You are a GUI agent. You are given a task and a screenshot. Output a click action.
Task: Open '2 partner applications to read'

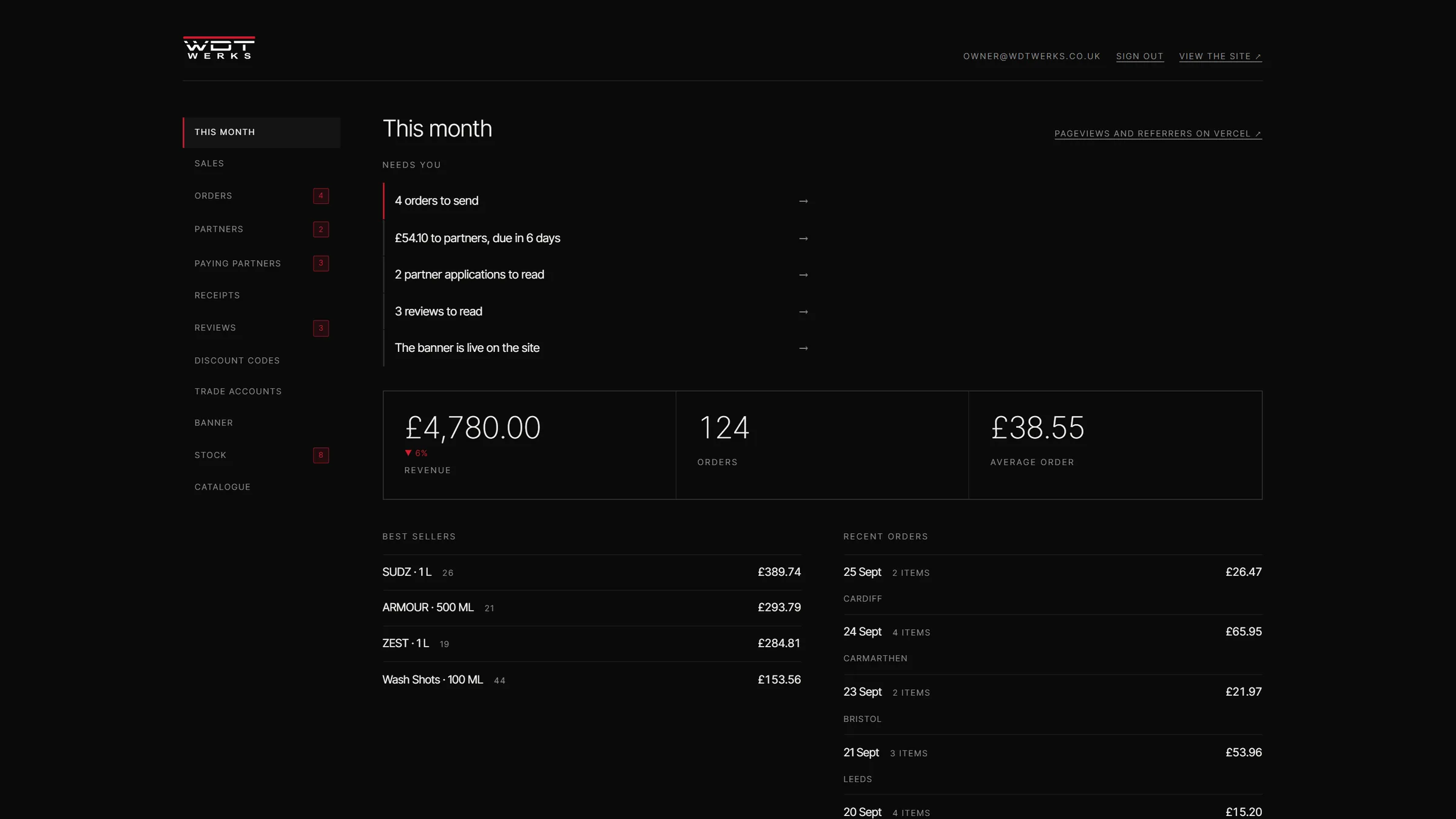click(x=597, y=275)
